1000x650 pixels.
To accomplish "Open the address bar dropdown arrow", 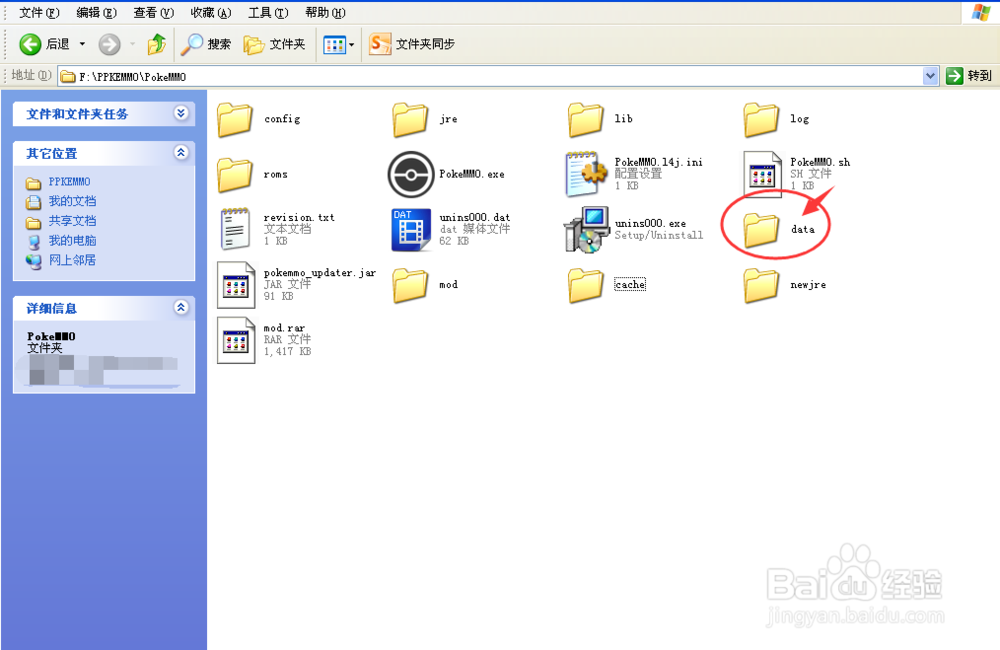I will click(x=930, y=76).
